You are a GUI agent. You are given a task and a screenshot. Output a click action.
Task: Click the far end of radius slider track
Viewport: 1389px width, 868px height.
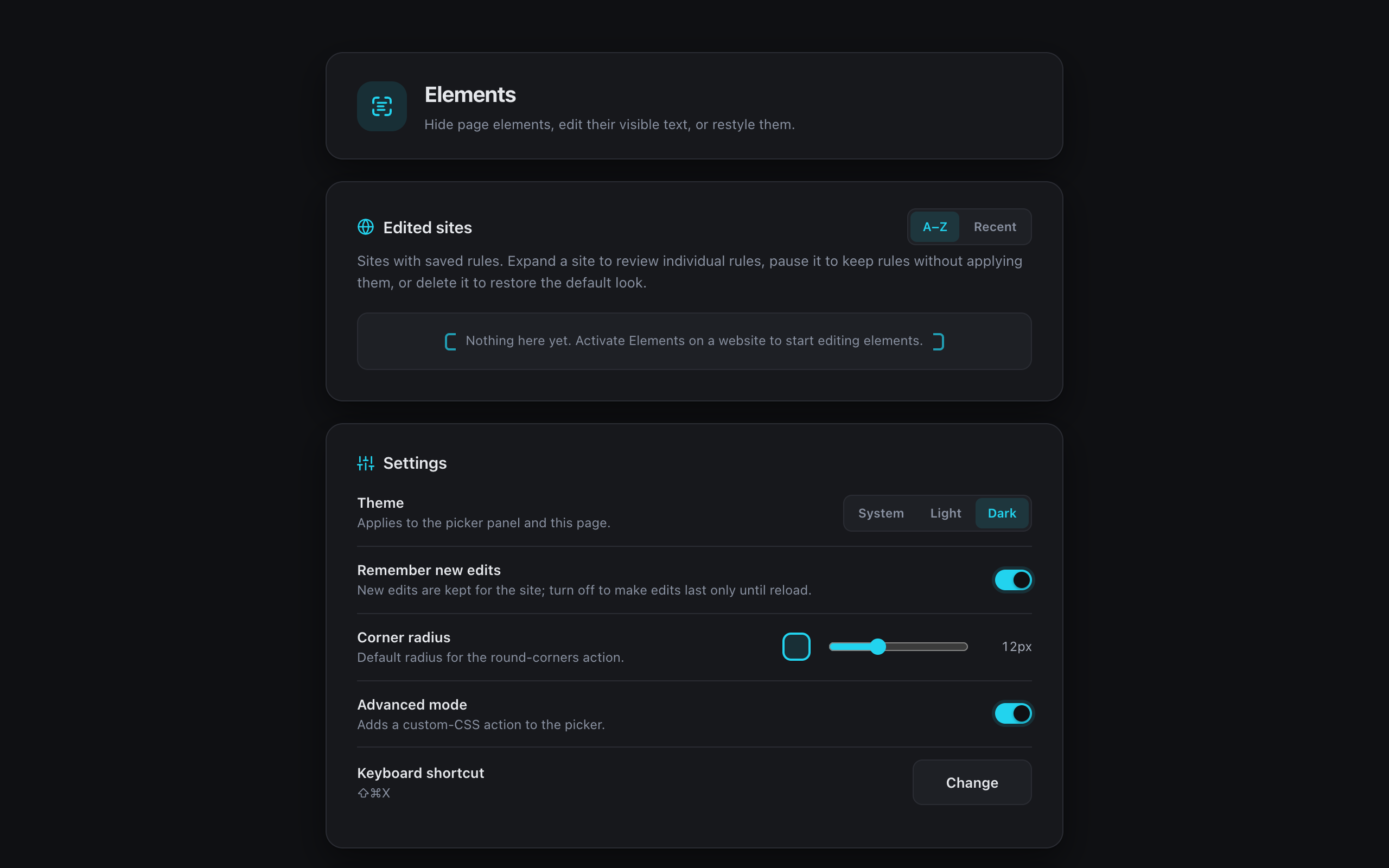tap(964, 647)
